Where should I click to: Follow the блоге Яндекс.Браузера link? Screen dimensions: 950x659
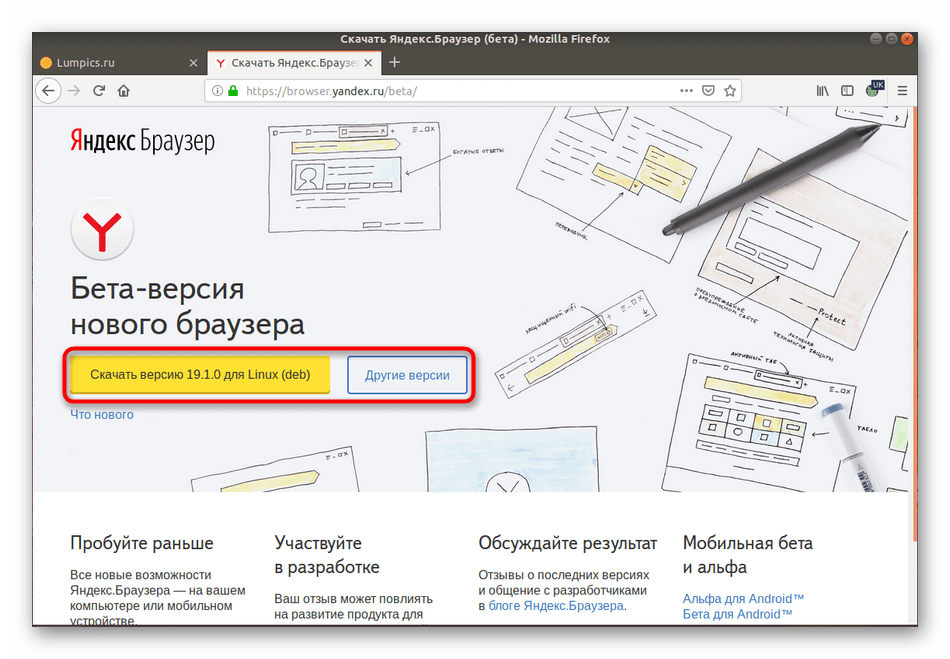pos(555,605)
